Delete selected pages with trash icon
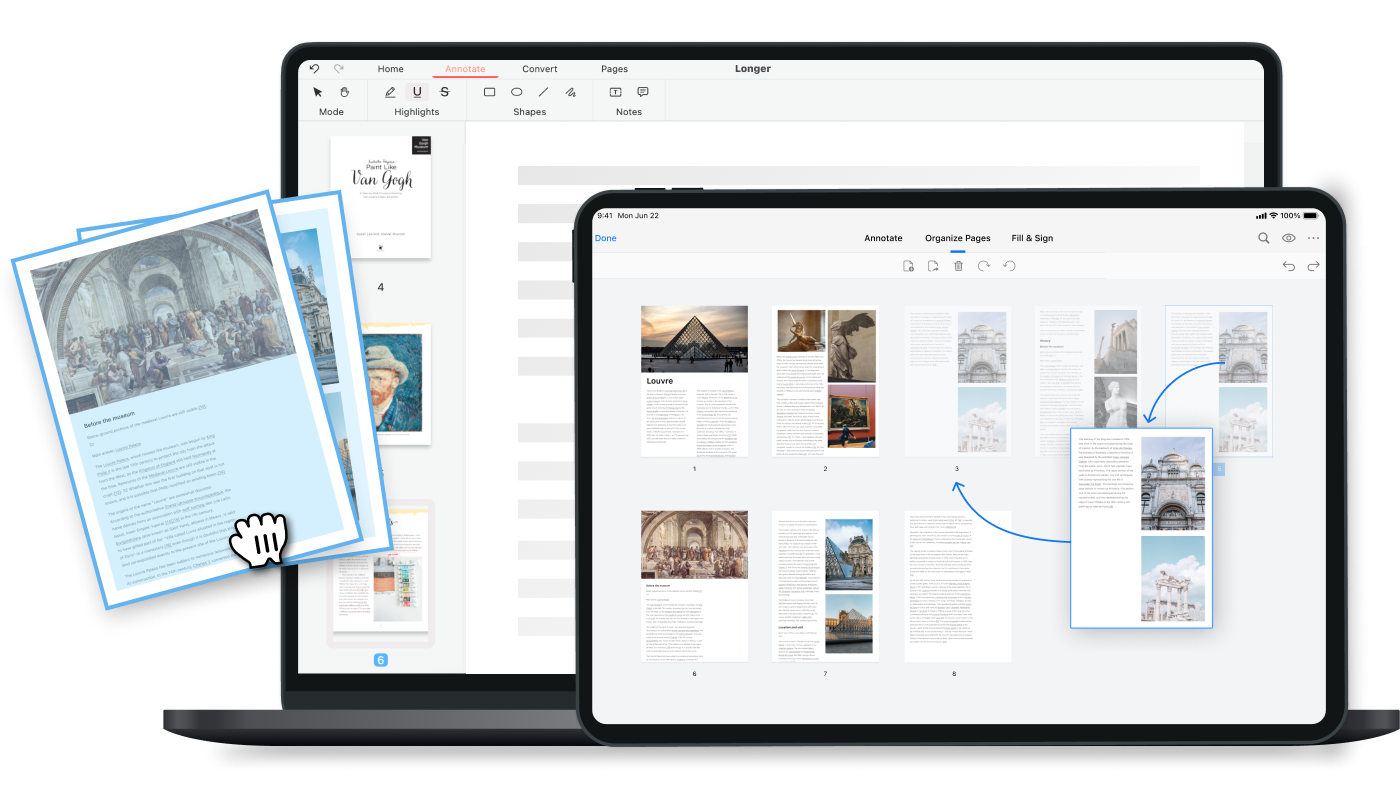The width and height of the screenshot is (1400, 800). [x=958, y=266]
